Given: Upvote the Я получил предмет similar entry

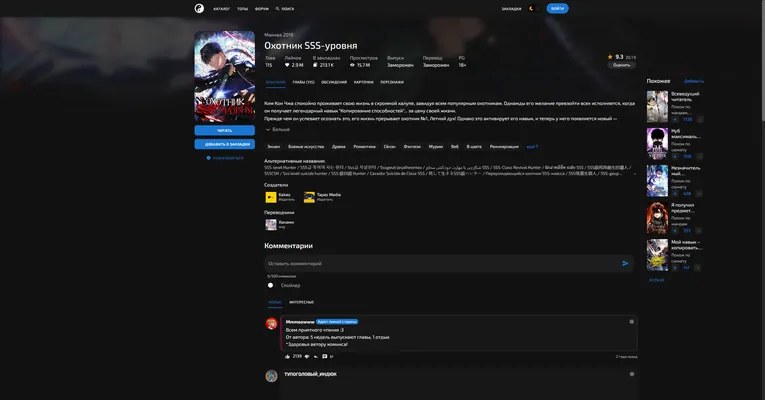Looking at the screenshot, I should [x=675, y=231].
